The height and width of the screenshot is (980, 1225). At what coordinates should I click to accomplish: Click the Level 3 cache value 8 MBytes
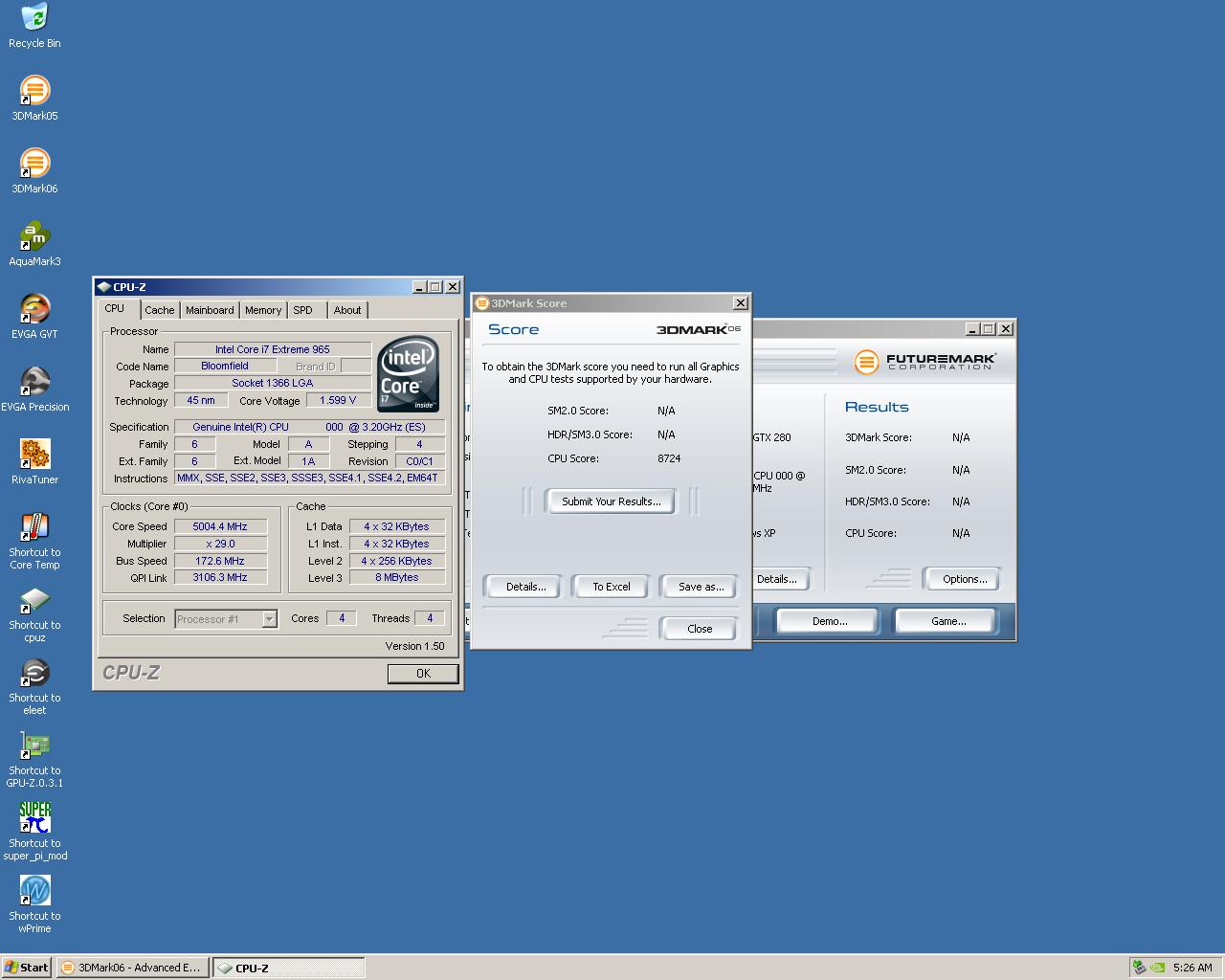[397, 577]
